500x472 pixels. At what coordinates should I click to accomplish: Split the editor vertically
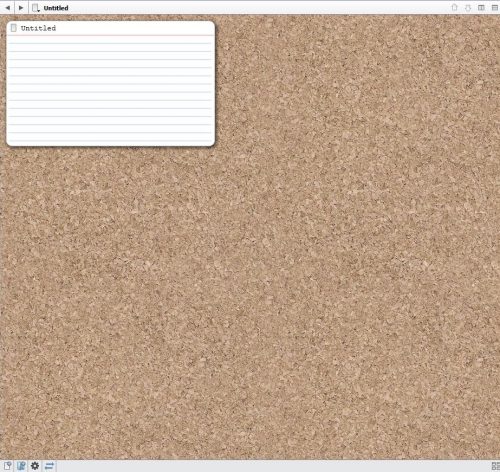pyautogui.click(x=481, y=7)
